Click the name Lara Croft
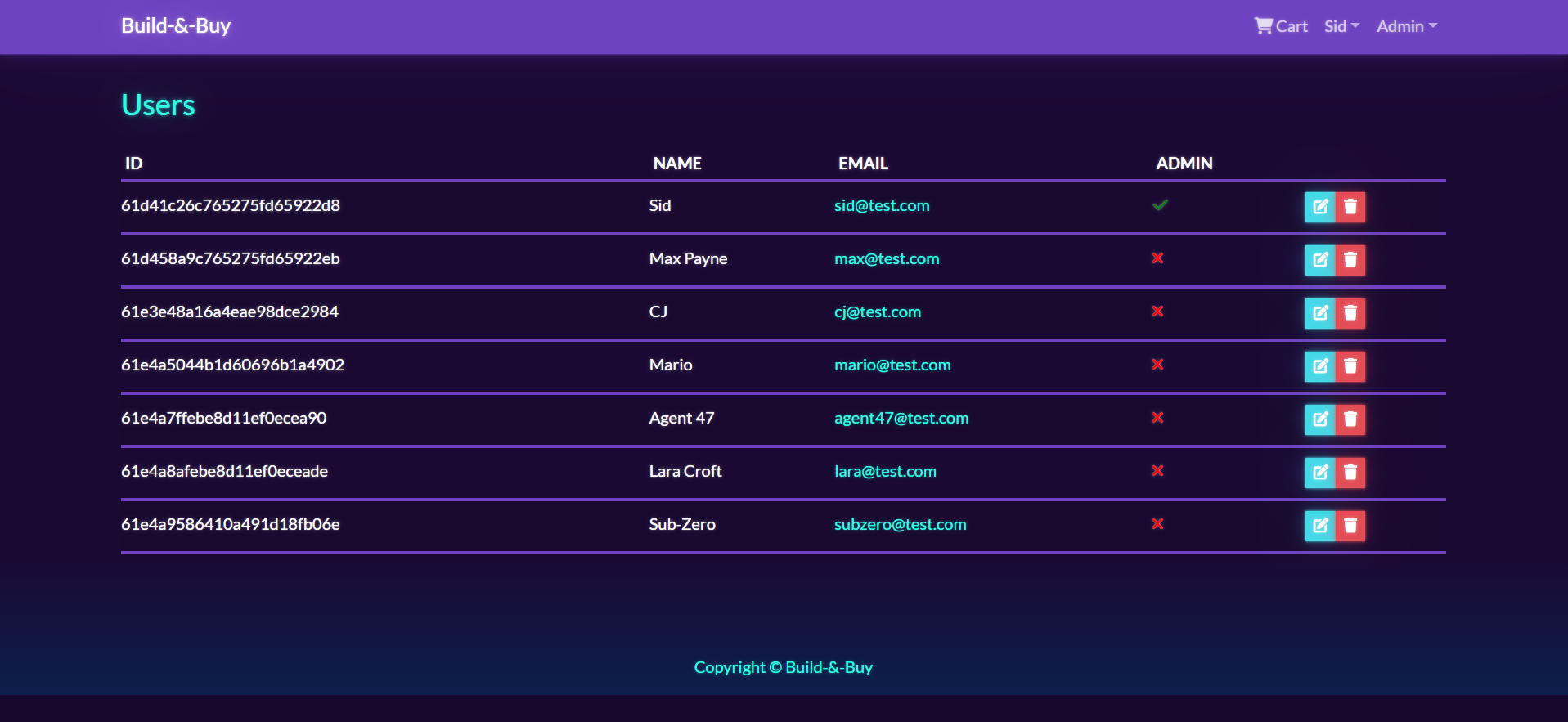The image size is (1568, 722). click(685, 471)
